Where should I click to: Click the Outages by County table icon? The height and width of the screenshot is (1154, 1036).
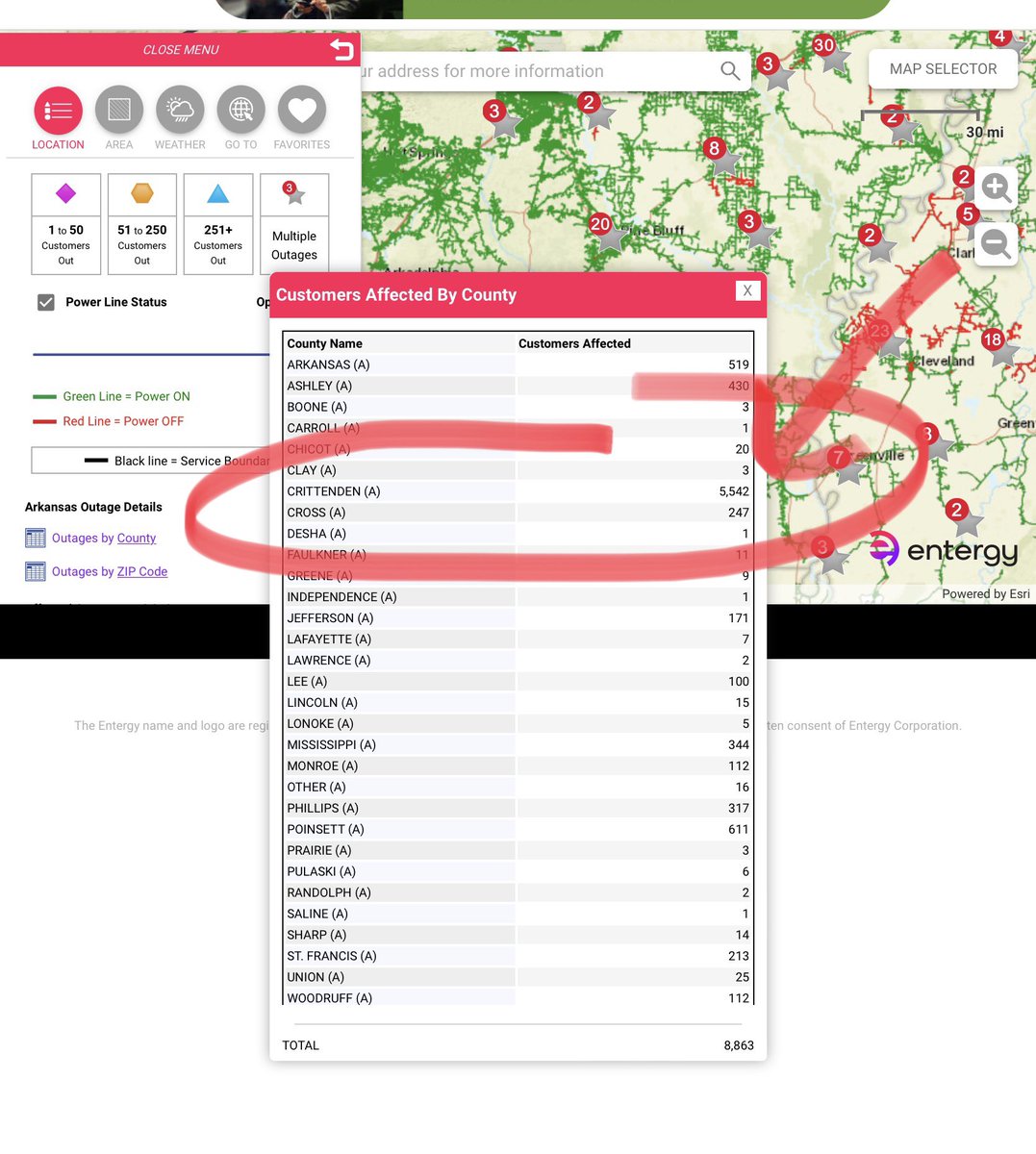pos(36,538)
